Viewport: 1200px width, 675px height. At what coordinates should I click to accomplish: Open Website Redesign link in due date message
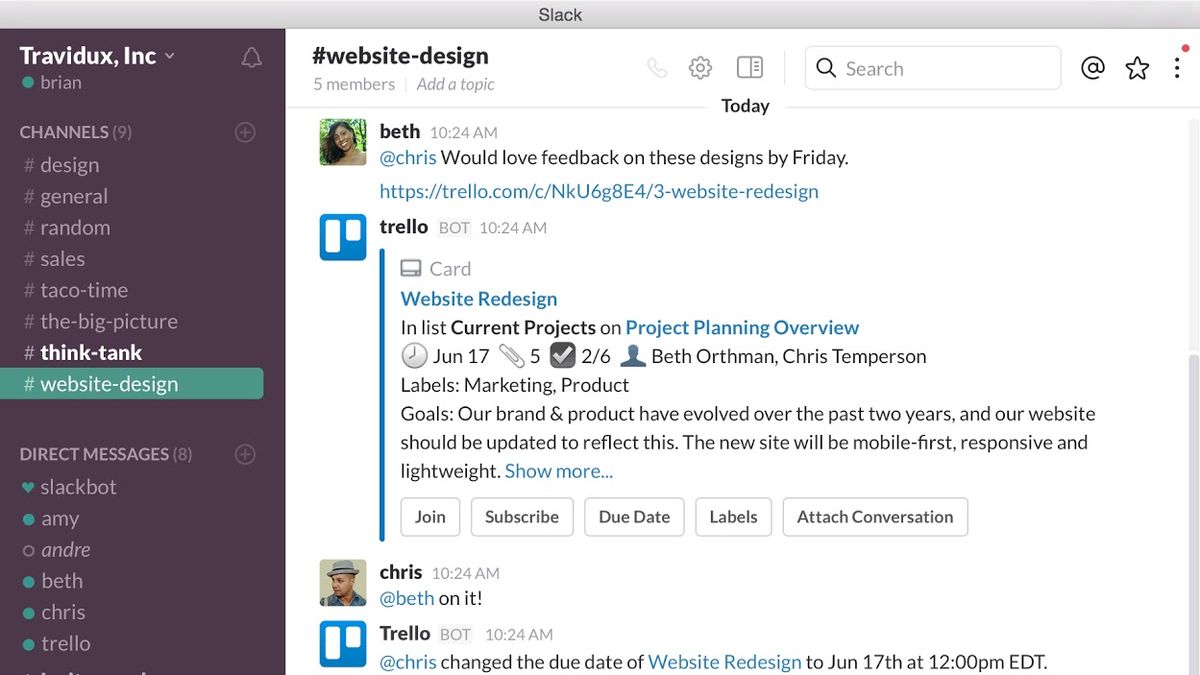coord(725,662)
